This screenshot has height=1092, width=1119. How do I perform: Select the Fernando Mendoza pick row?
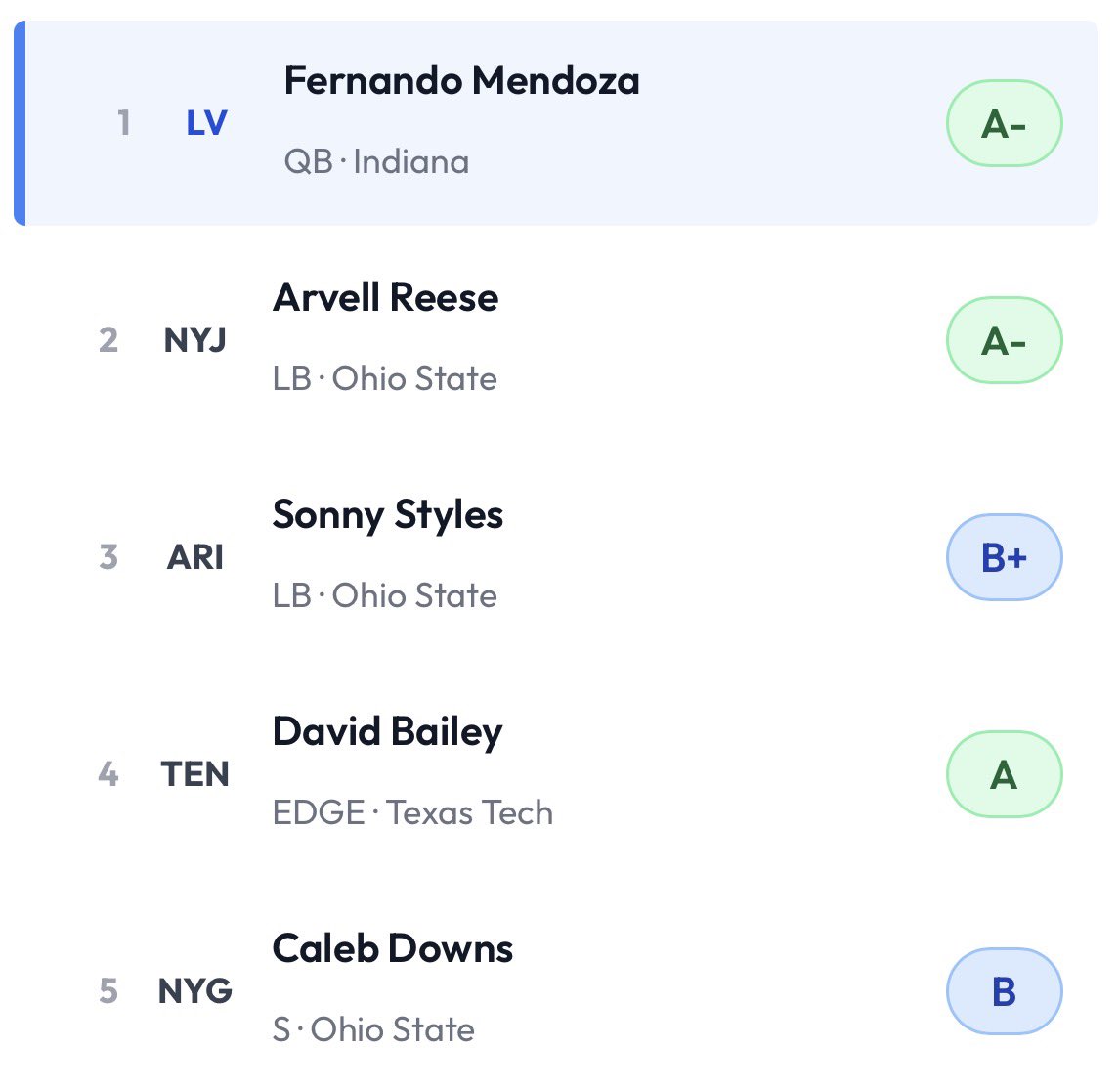[556, 123]
